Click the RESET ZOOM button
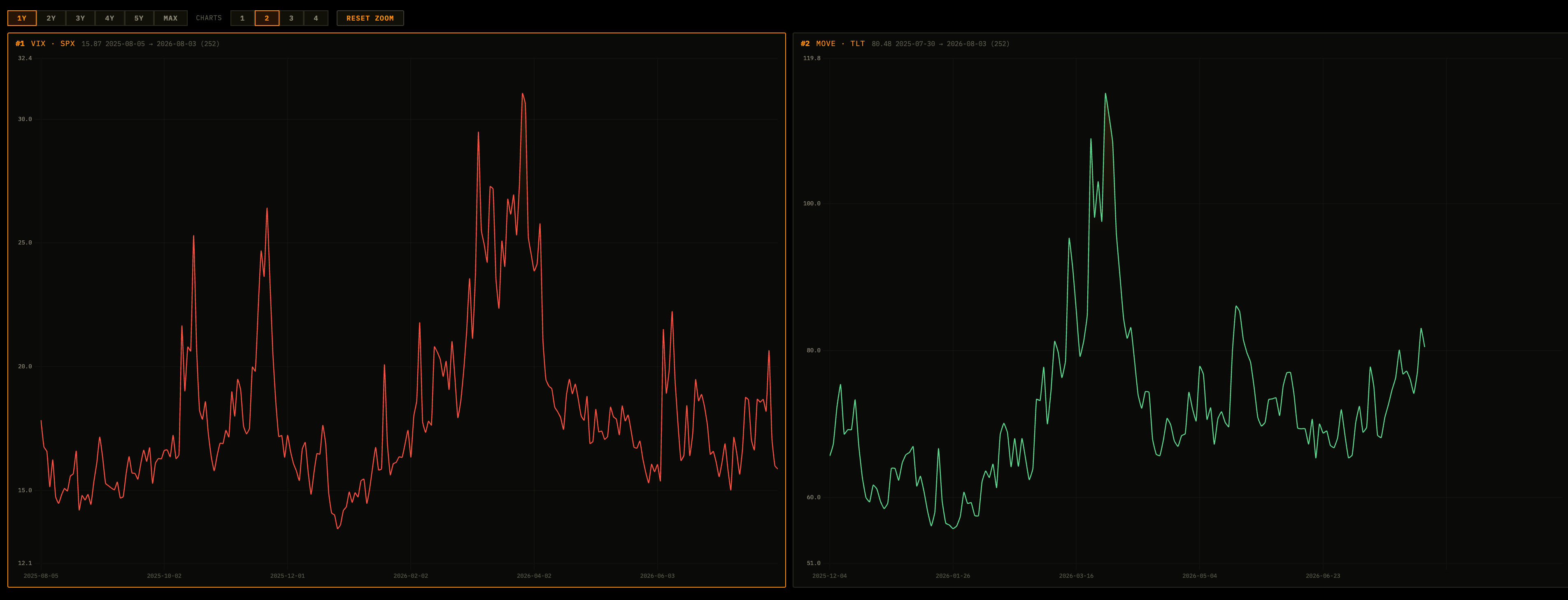Screen dimensions: 1568x600 point(370,18)
